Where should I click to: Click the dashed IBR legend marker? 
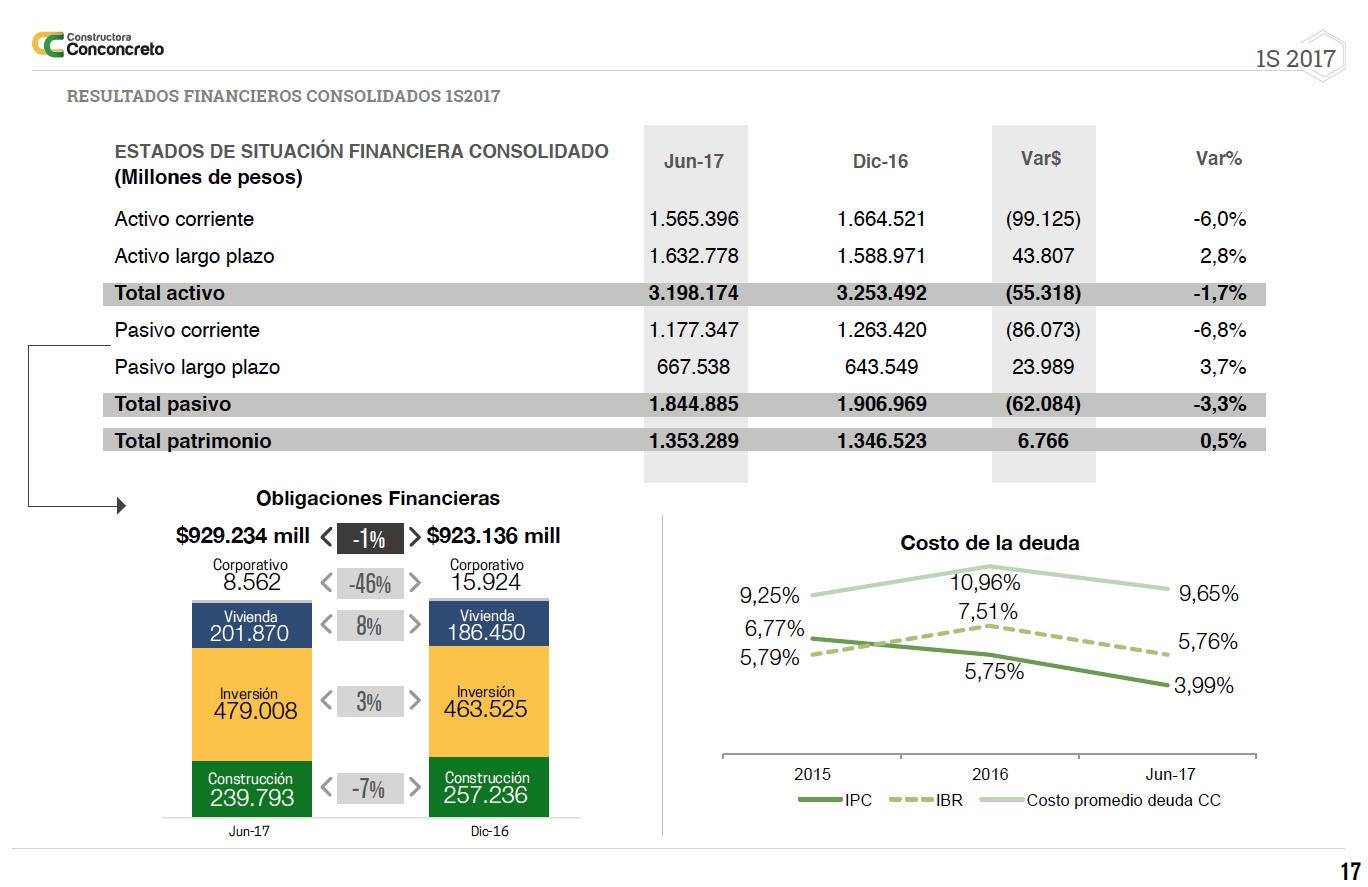(x=911, y=800)
